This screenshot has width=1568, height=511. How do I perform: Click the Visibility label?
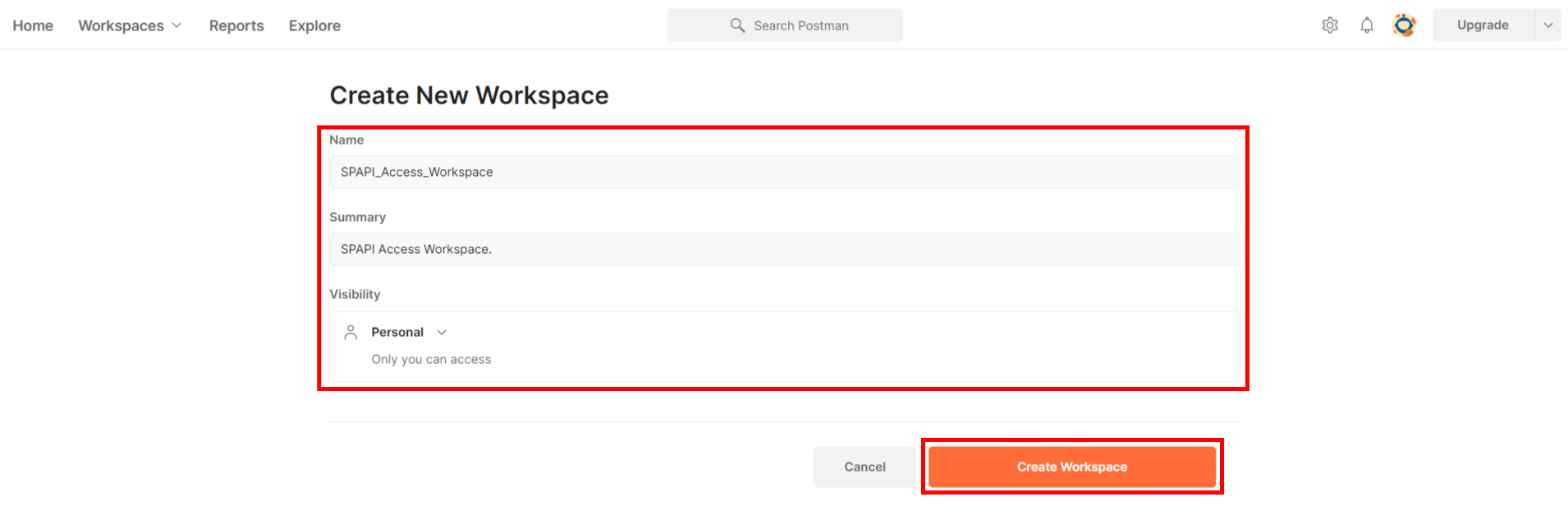point(355,294)
